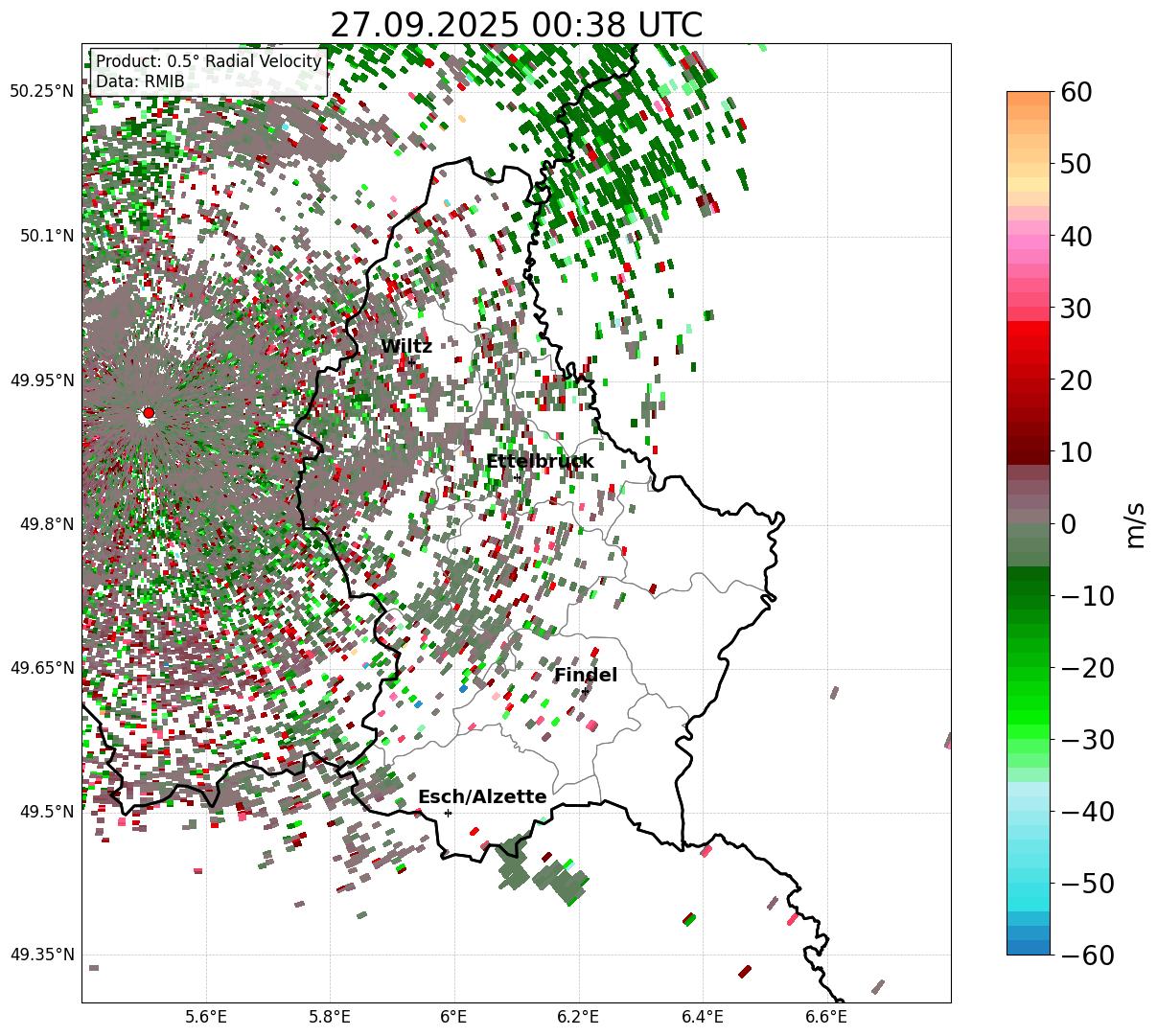Click the colorbar label 30
Viewport: 1157px width, 1036px height.
(x=1076, y=308)
